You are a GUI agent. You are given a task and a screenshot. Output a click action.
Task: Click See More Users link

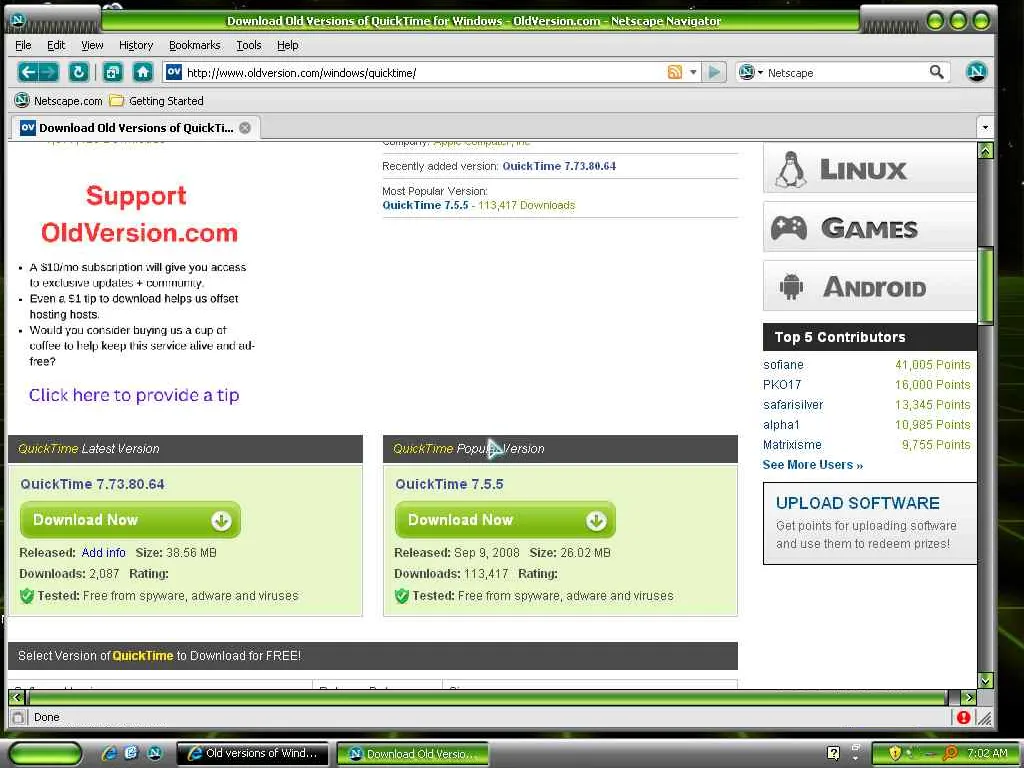(x=812, y=465)
